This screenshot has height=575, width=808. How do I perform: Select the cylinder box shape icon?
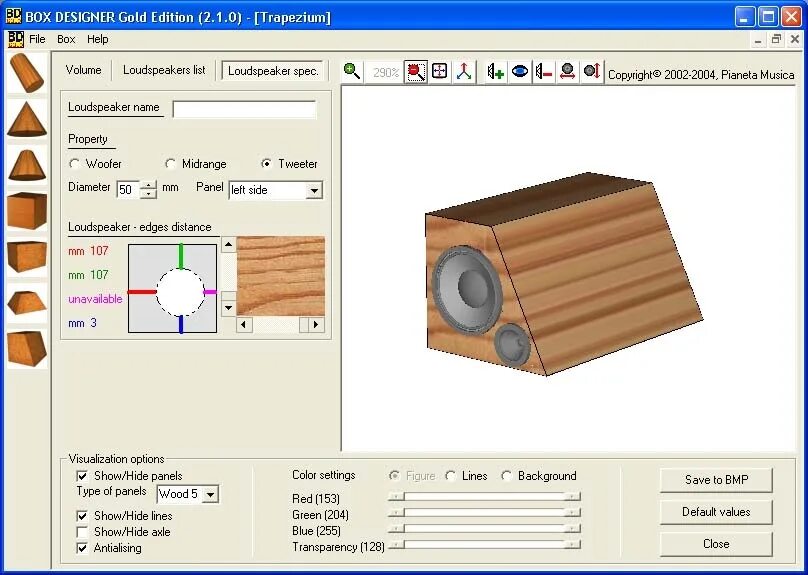click(27, 73)
